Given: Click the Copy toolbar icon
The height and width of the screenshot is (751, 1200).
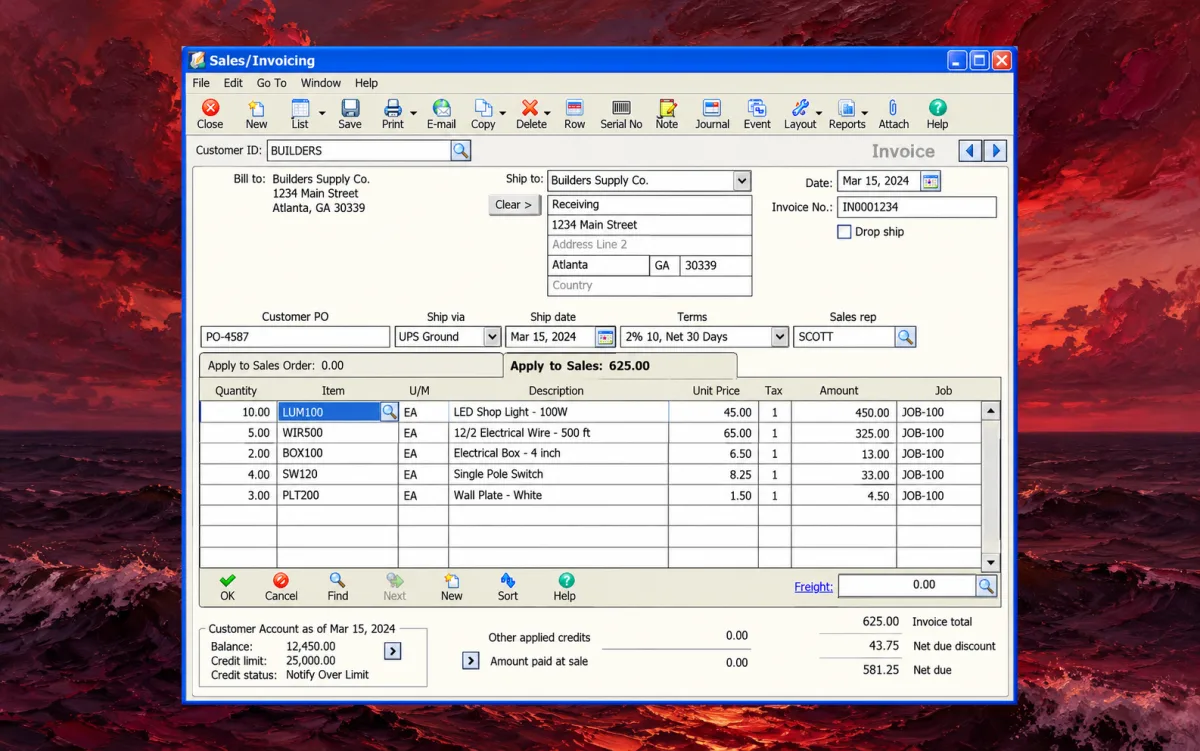Looking at the screenshot, I should tap(483, 108).
